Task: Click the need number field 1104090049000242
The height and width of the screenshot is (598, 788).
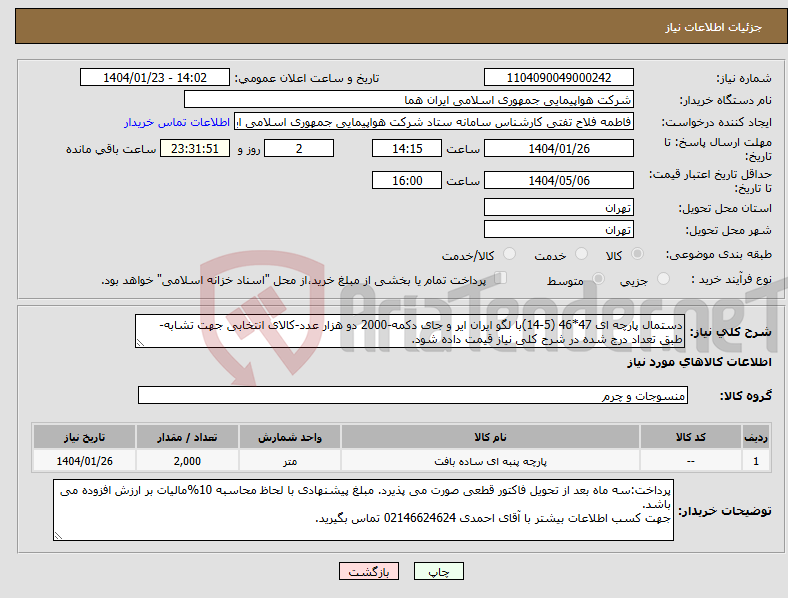Action: coord(559,77)
